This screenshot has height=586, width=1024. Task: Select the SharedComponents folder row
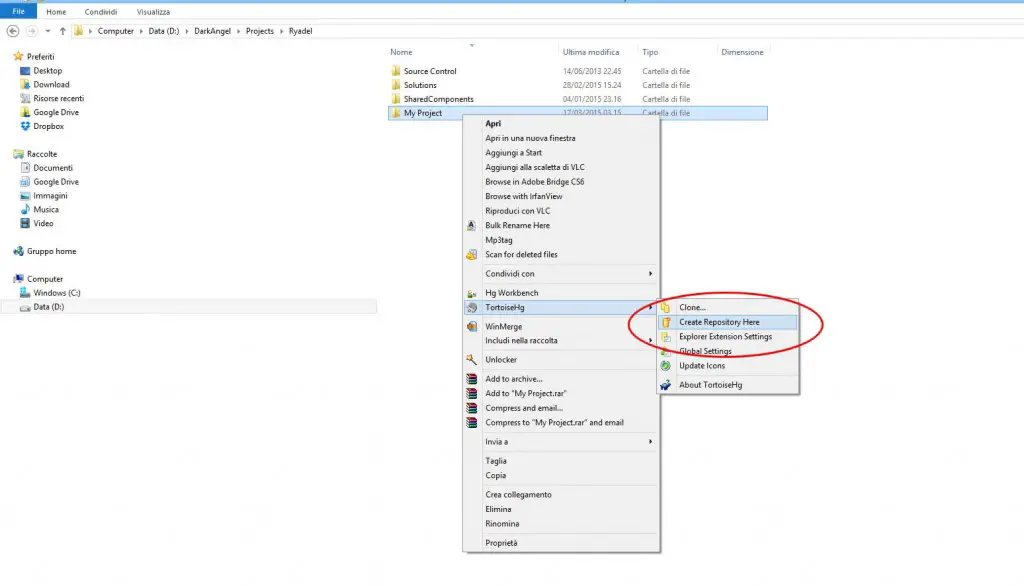(x=578, y=99)
